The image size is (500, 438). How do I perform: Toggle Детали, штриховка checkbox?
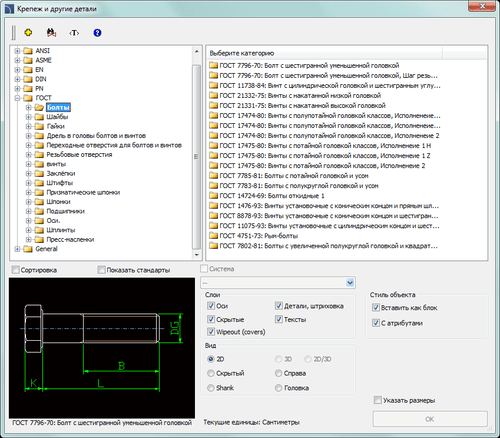coord(279,306)
